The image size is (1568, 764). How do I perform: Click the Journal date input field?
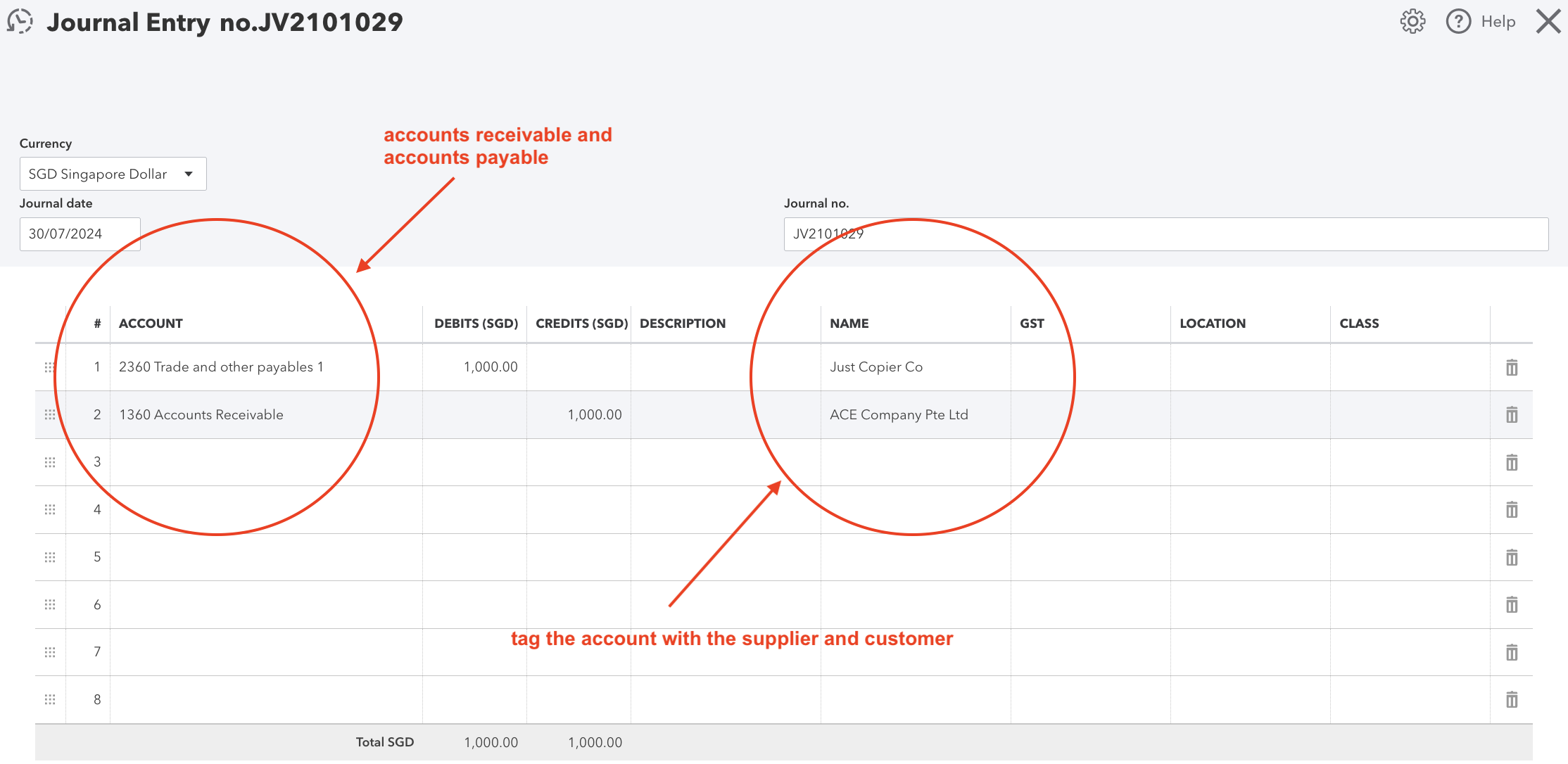tap(80, 234)
